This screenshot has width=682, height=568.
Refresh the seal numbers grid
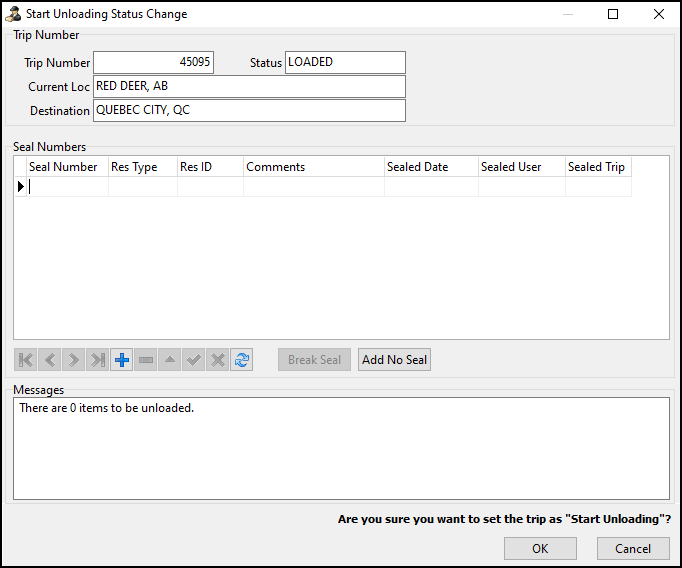242,360
